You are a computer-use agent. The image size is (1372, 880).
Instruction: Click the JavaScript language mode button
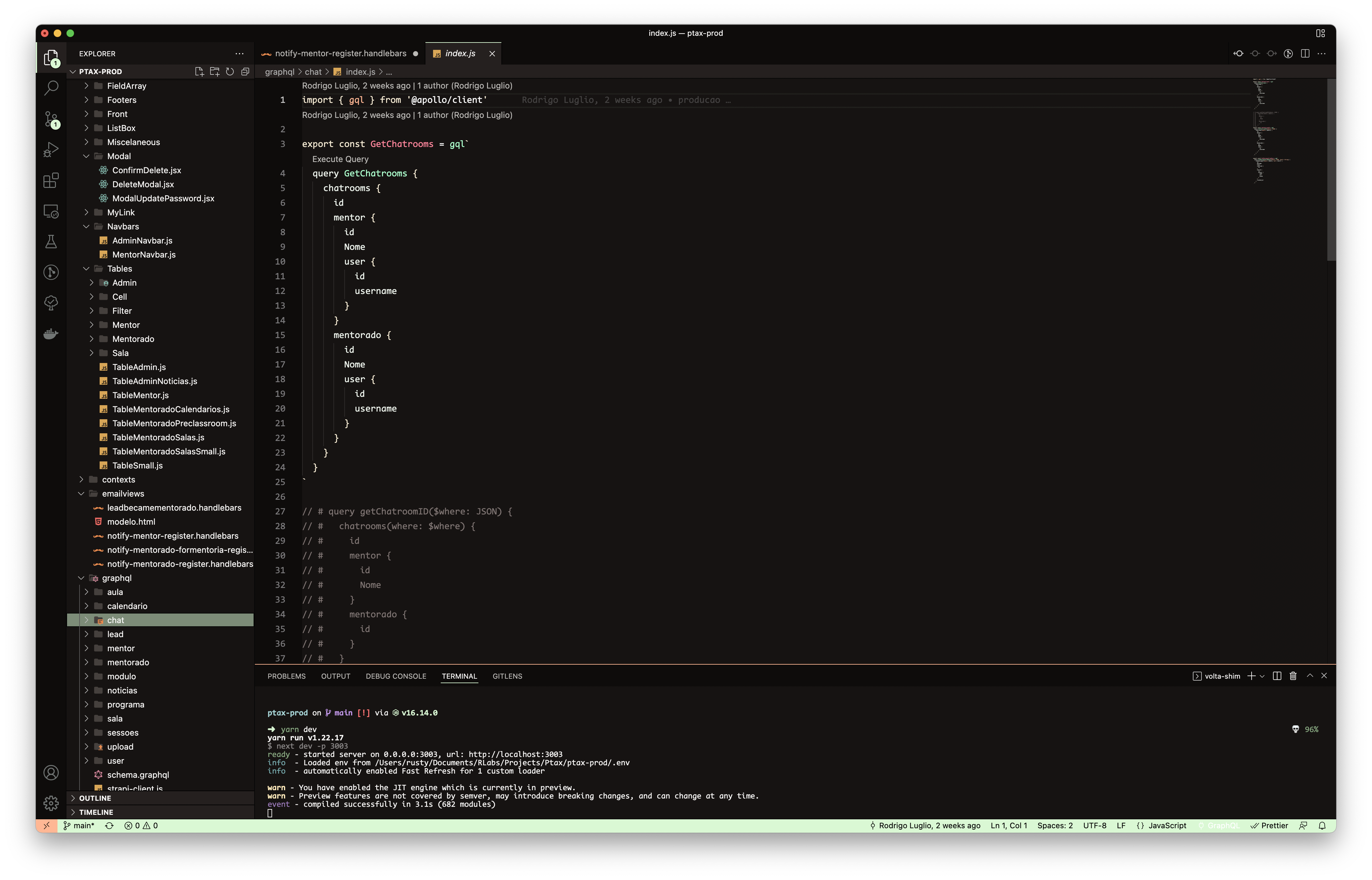pyautogui.click(x=1167, y=826)
